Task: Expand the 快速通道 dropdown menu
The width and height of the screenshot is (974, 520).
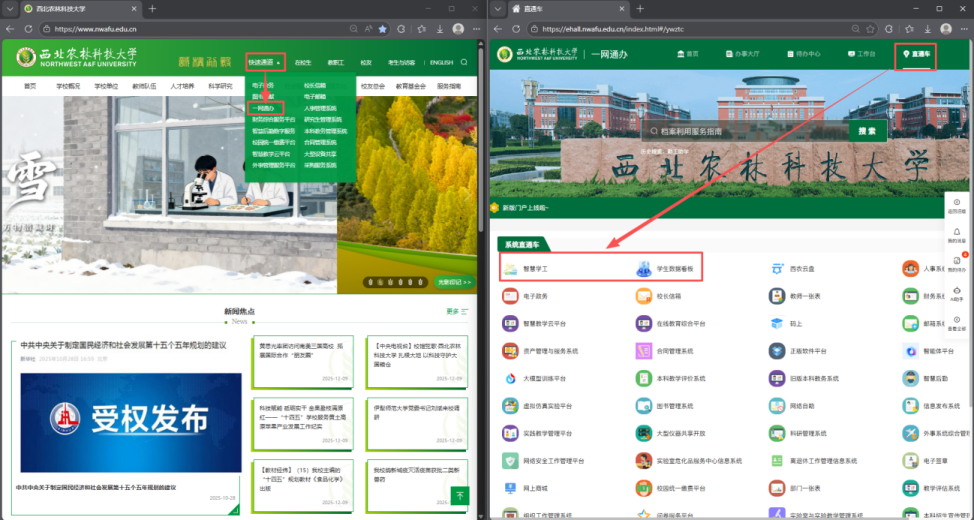Action: click(x=265, y=62)
